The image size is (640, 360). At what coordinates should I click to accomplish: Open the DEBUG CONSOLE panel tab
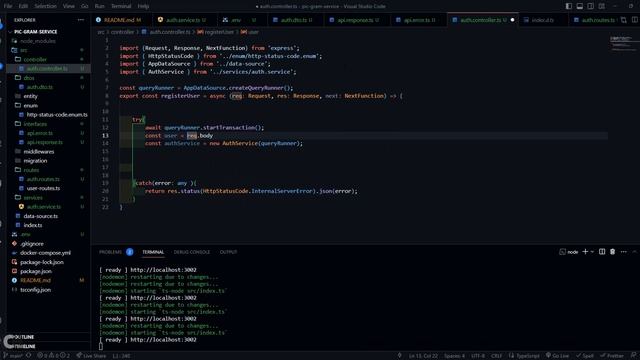click(x=192, y=252)
